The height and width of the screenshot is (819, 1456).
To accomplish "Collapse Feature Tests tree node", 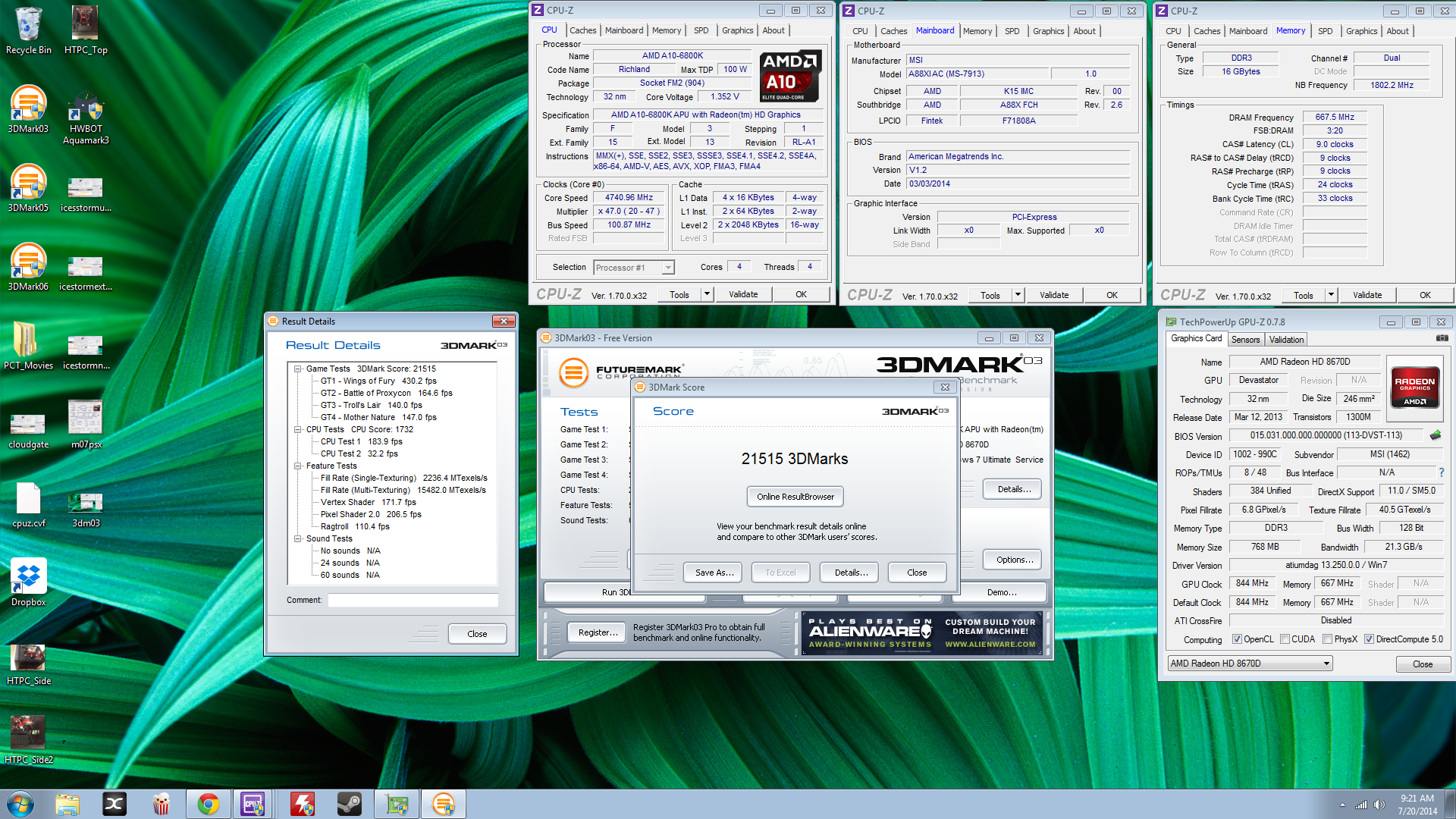I will [298, 466].
